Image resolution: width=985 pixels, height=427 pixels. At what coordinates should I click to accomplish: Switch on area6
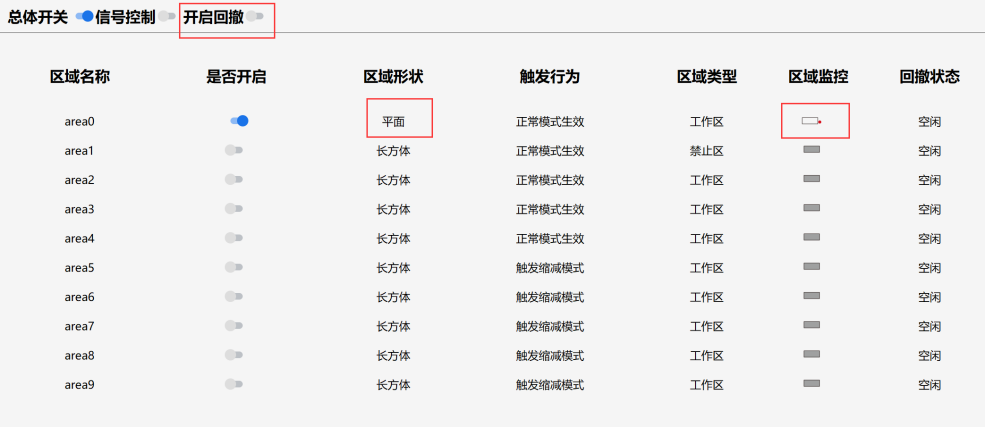pos(234,296)
